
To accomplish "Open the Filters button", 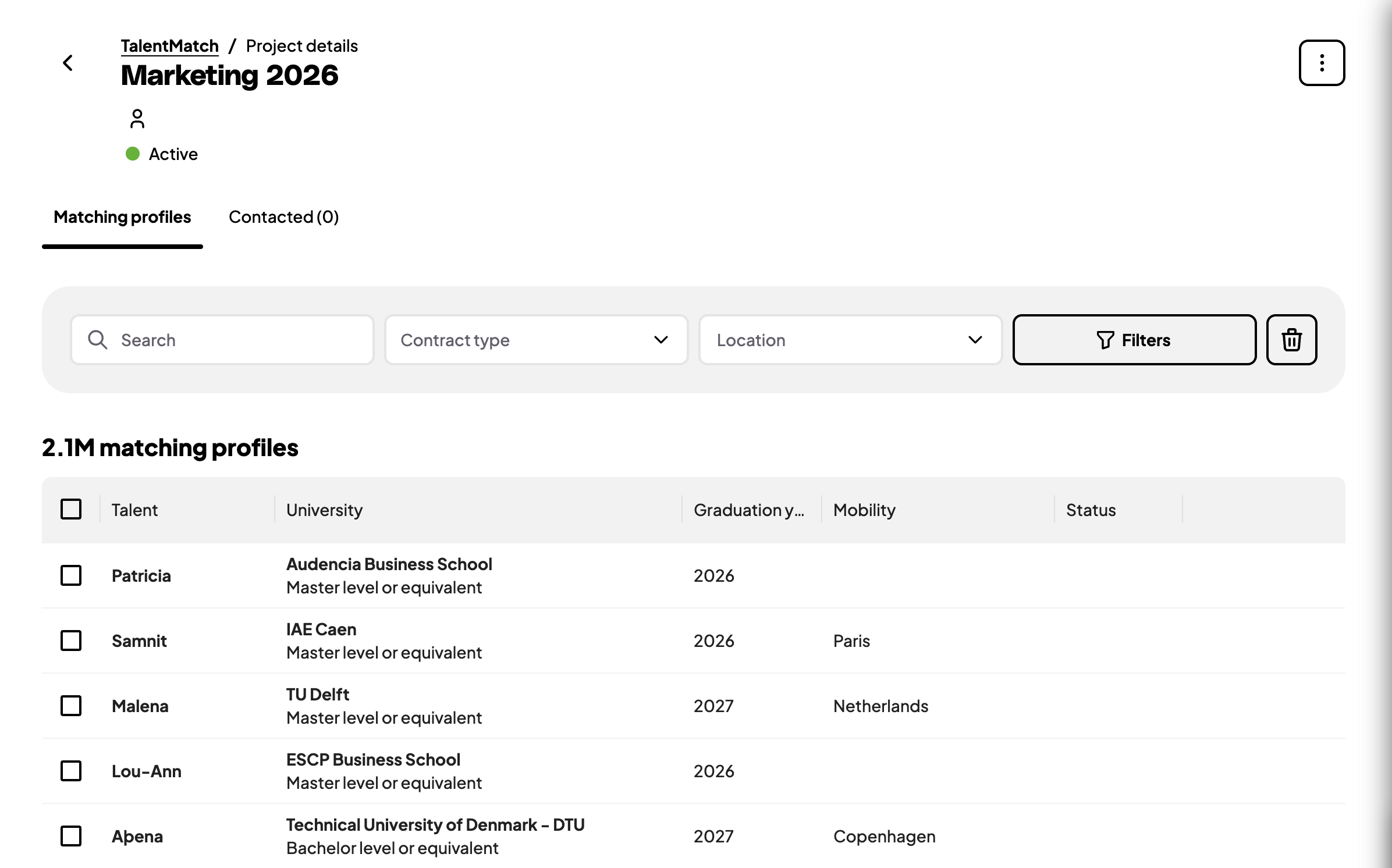I will point(1134,340).
